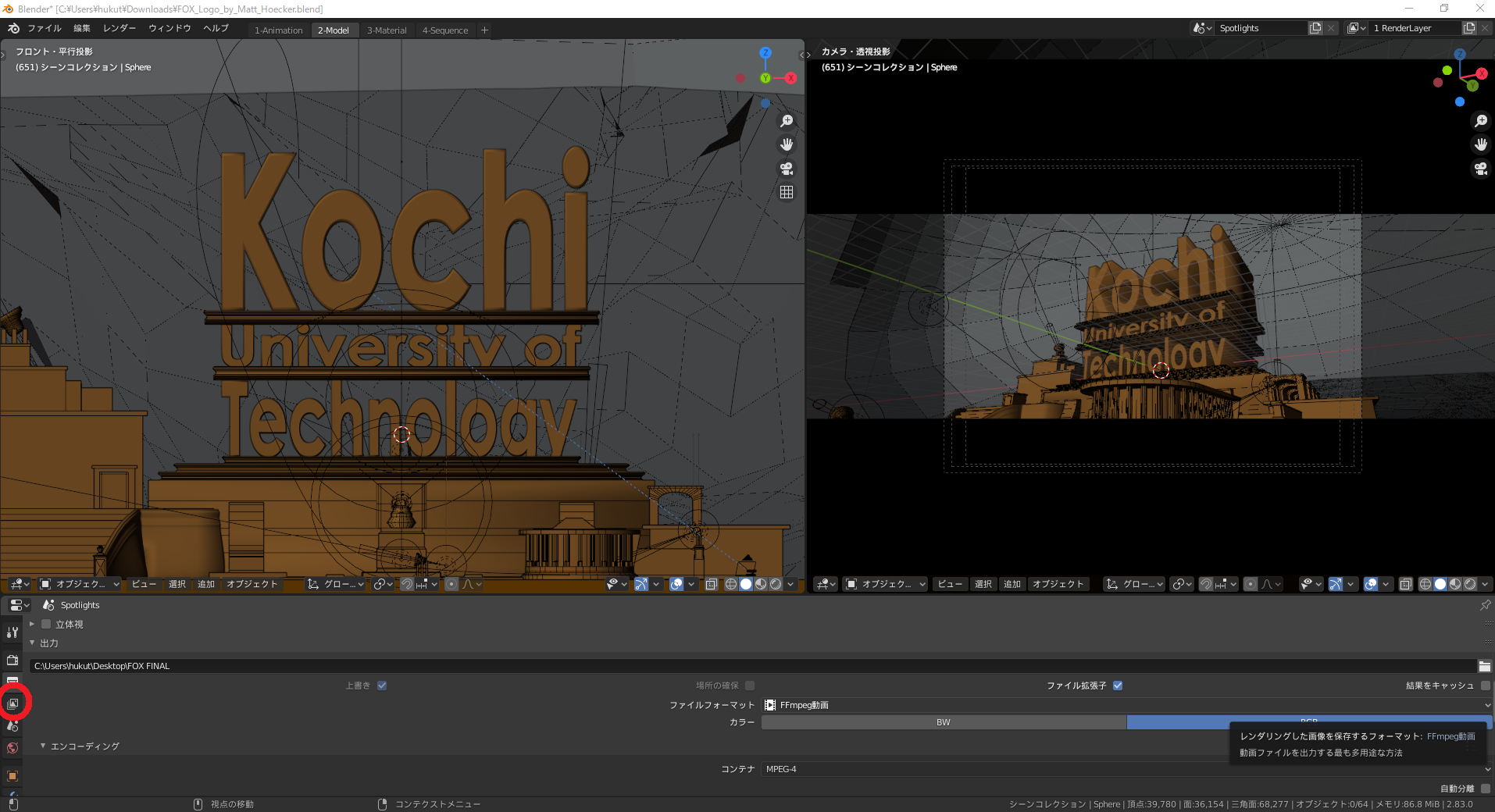The height and width of the screenshot is (812, 1495).
Task: Collapse the 出力 (Output) panel
Action: pos(32,643)
